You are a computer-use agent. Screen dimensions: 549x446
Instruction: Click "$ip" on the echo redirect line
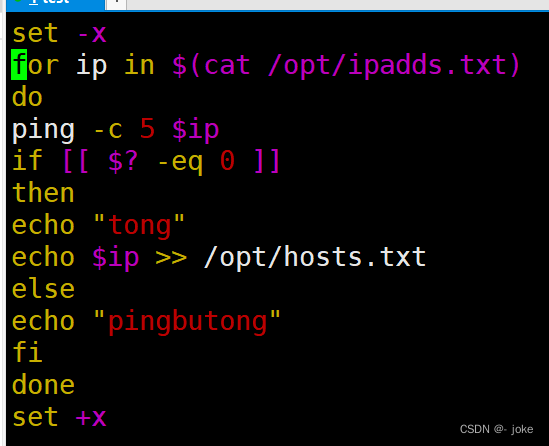(x=116, y=258)
